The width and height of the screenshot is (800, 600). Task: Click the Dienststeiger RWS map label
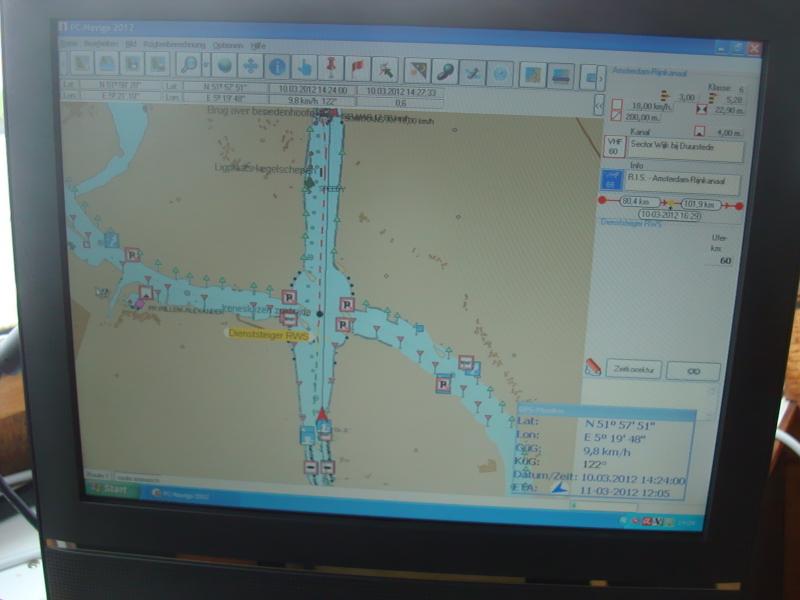point(269,336)
